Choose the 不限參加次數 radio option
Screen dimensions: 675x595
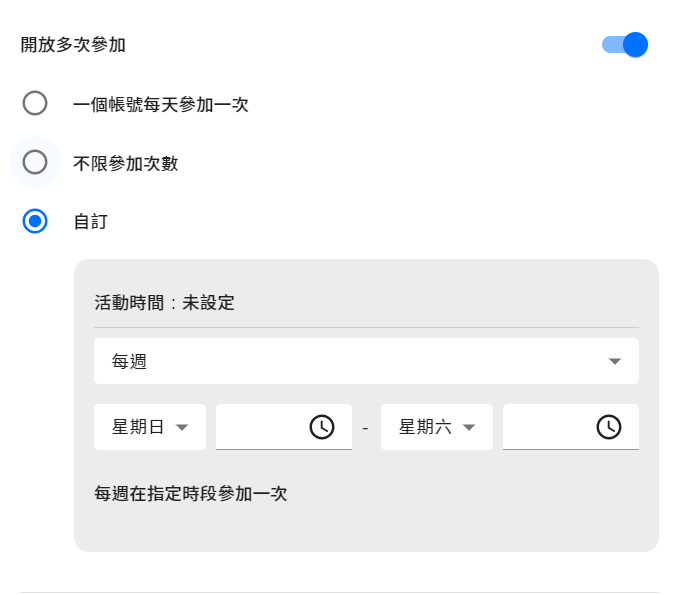35,162
